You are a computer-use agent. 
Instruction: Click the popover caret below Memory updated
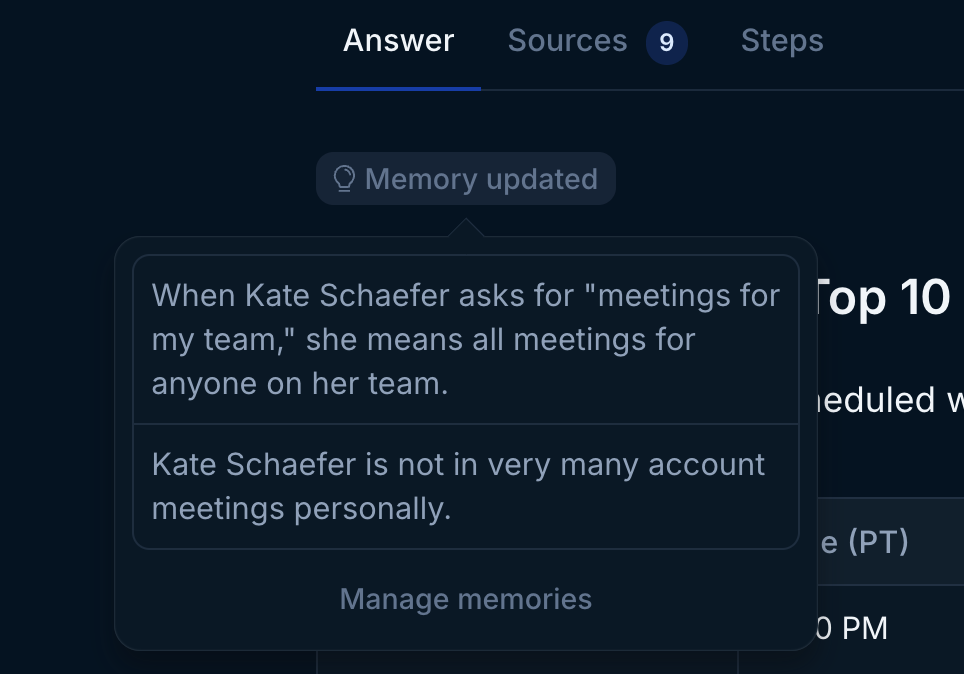[466, 229]
